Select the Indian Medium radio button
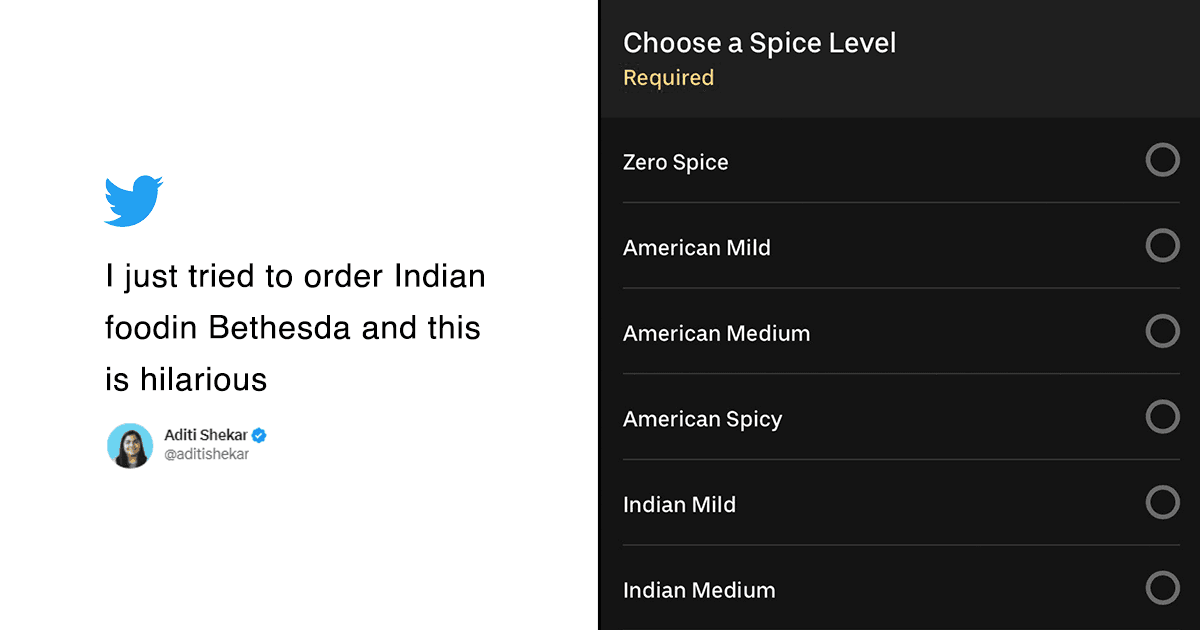The image size is (1200, 630). [x=1163, y=589]
